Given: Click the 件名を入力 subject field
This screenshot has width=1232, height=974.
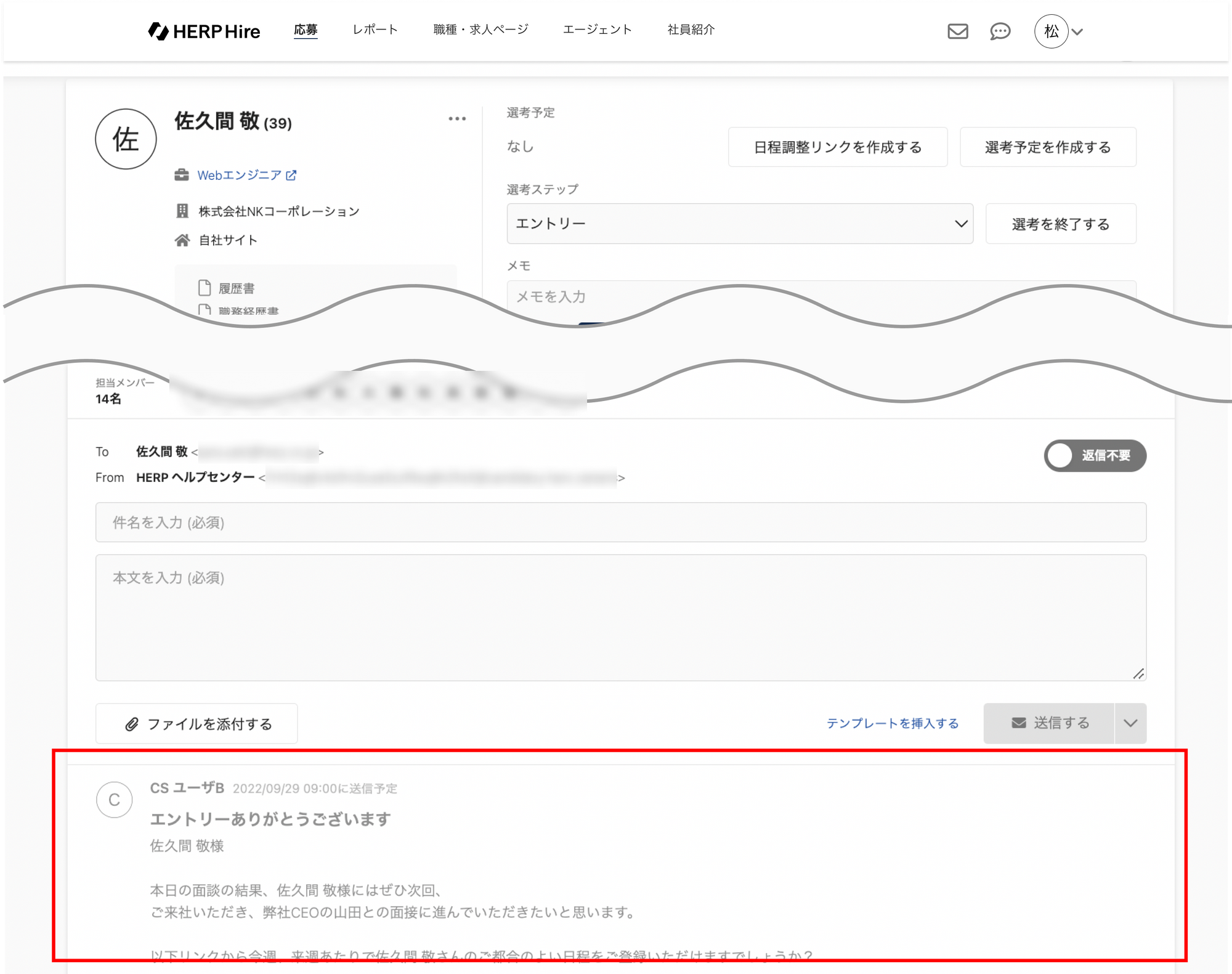Looking at the screenshot, I should point(620,522).
